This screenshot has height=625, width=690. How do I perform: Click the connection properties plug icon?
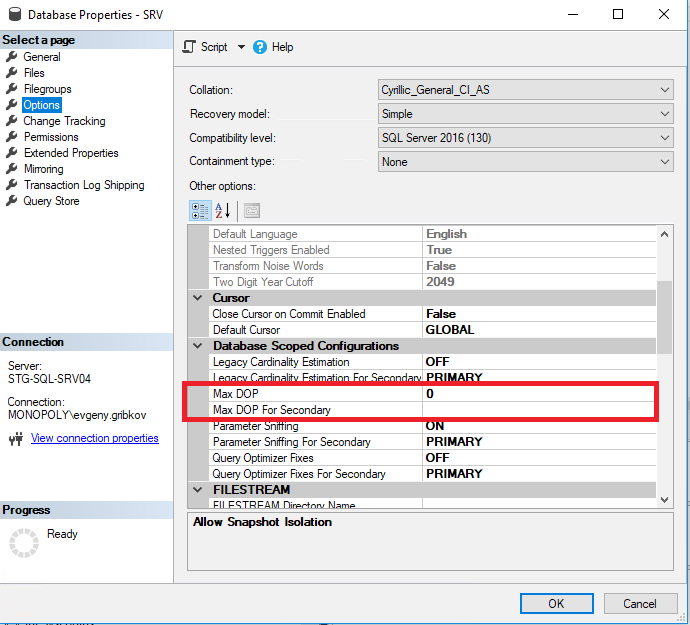(16, 438)
